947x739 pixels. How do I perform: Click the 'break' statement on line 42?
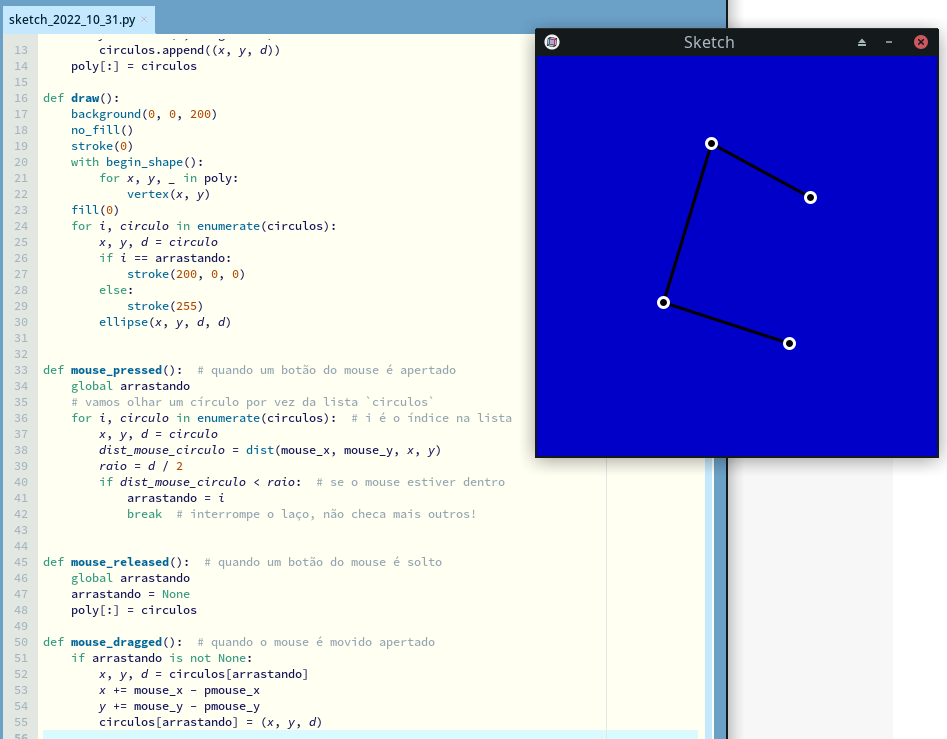(144, 514)
